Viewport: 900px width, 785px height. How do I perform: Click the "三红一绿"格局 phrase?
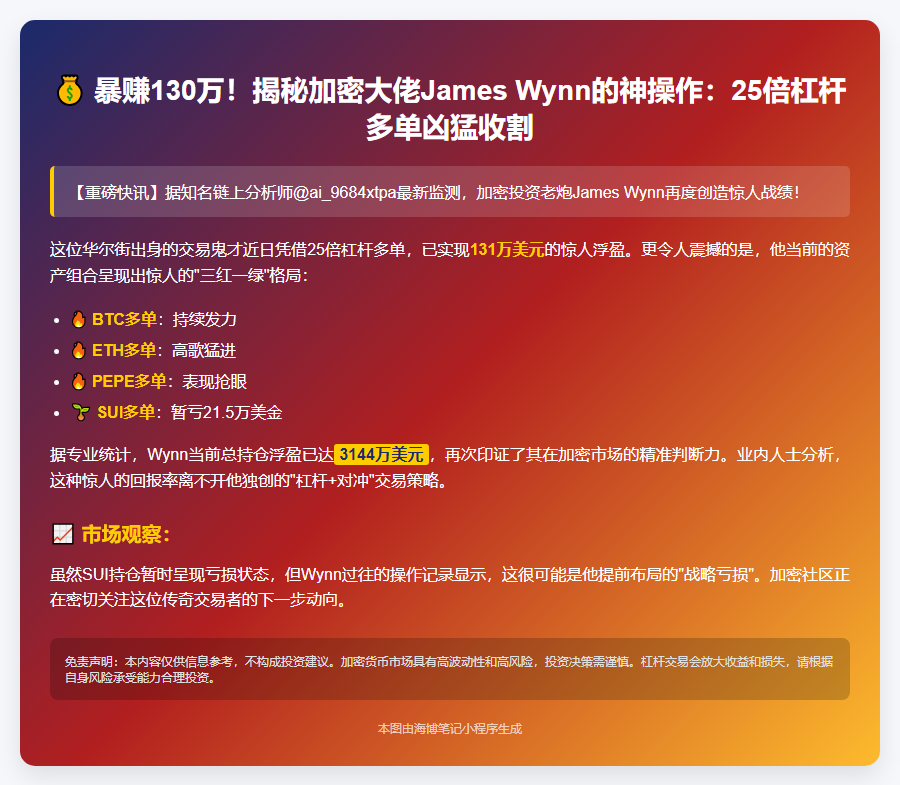click(247, 275)
